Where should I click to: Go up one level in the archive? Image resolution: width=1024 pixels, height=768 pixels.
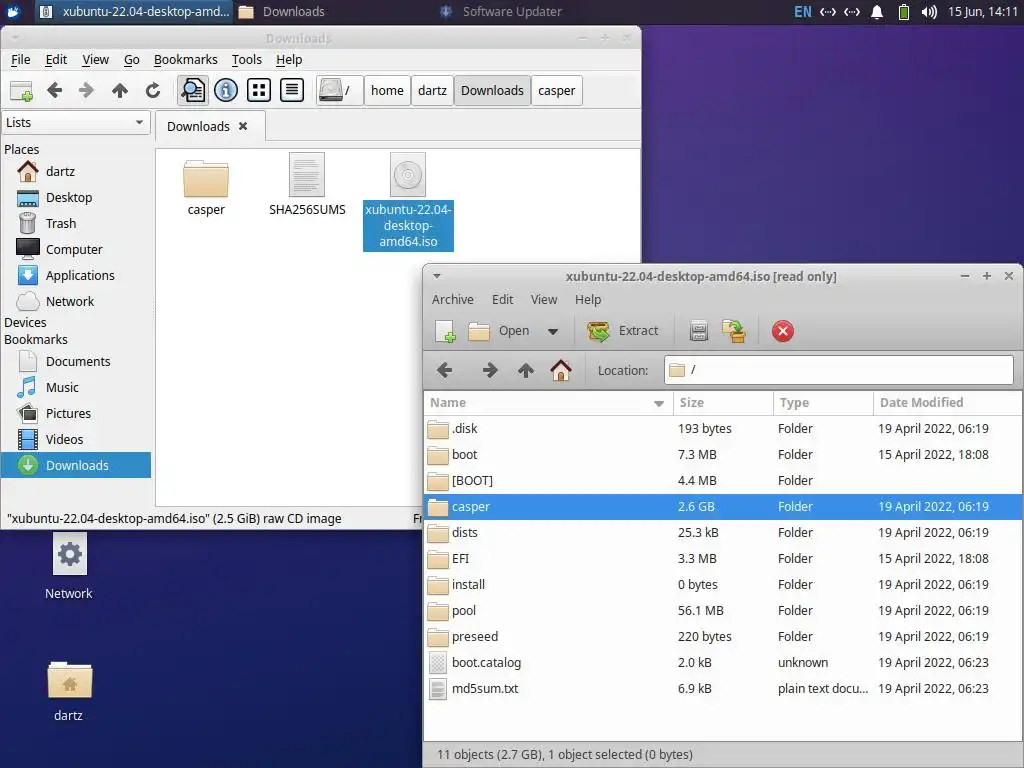(526, 370)
